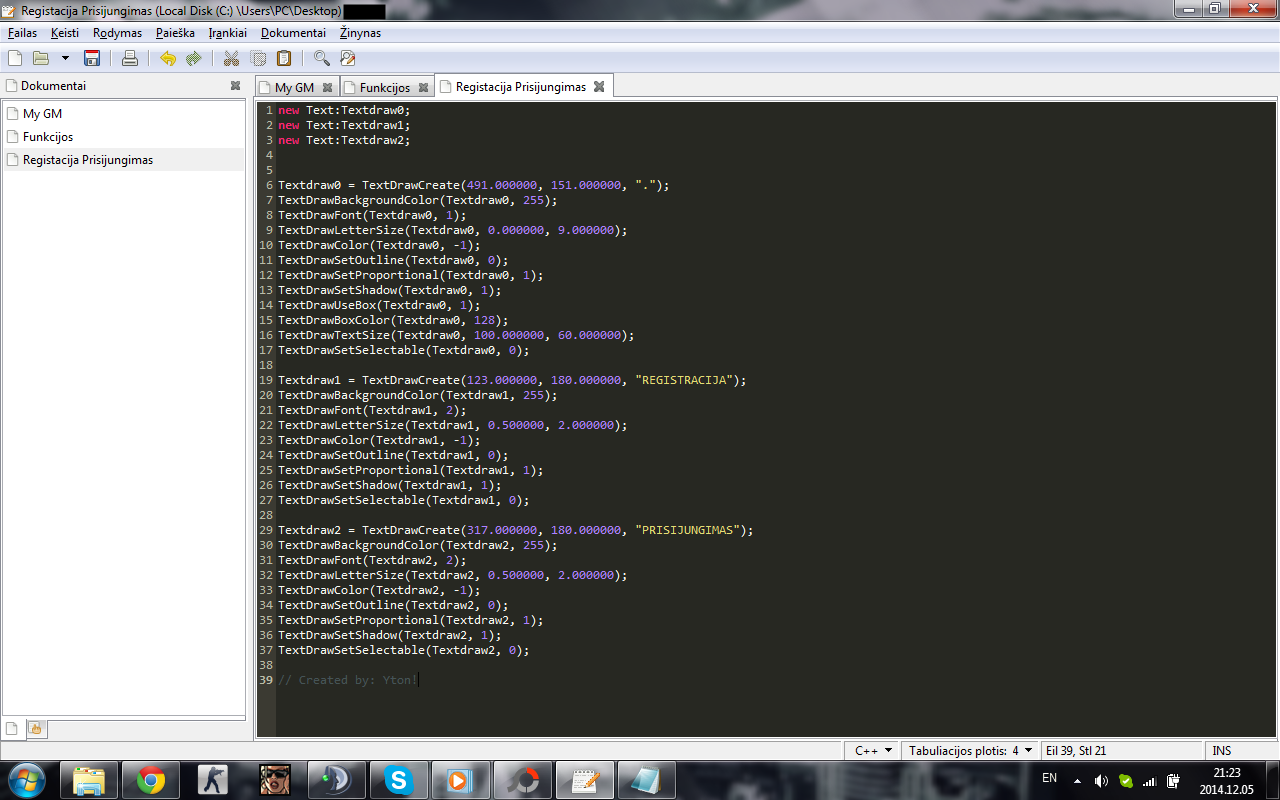Redo the change with the green arrow
Viewport: 1280px width, 800px height.
tap(194, 58)
